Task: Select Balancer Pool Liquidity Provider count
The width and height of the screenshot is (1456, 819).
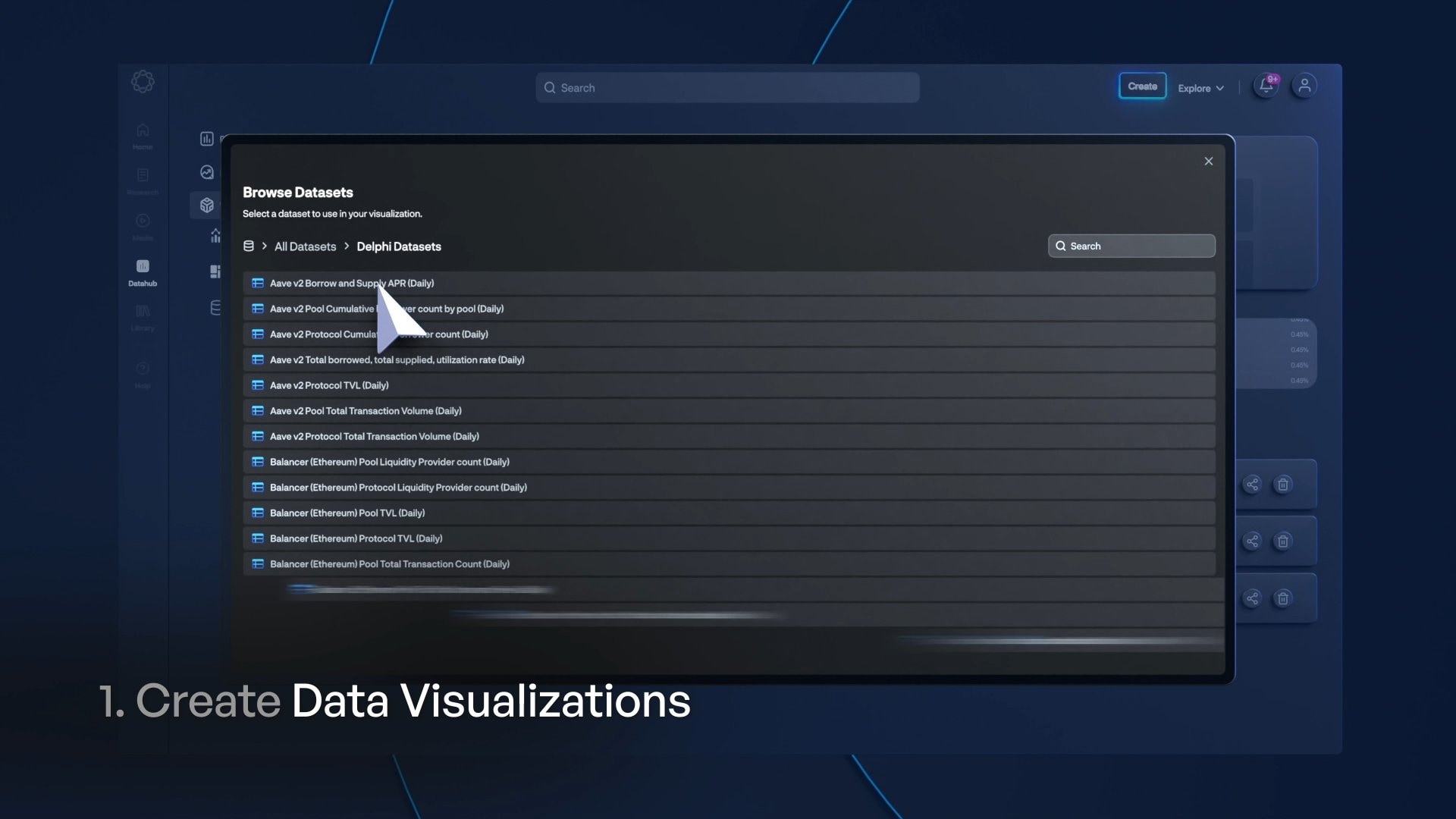Action: click(729, 462)
